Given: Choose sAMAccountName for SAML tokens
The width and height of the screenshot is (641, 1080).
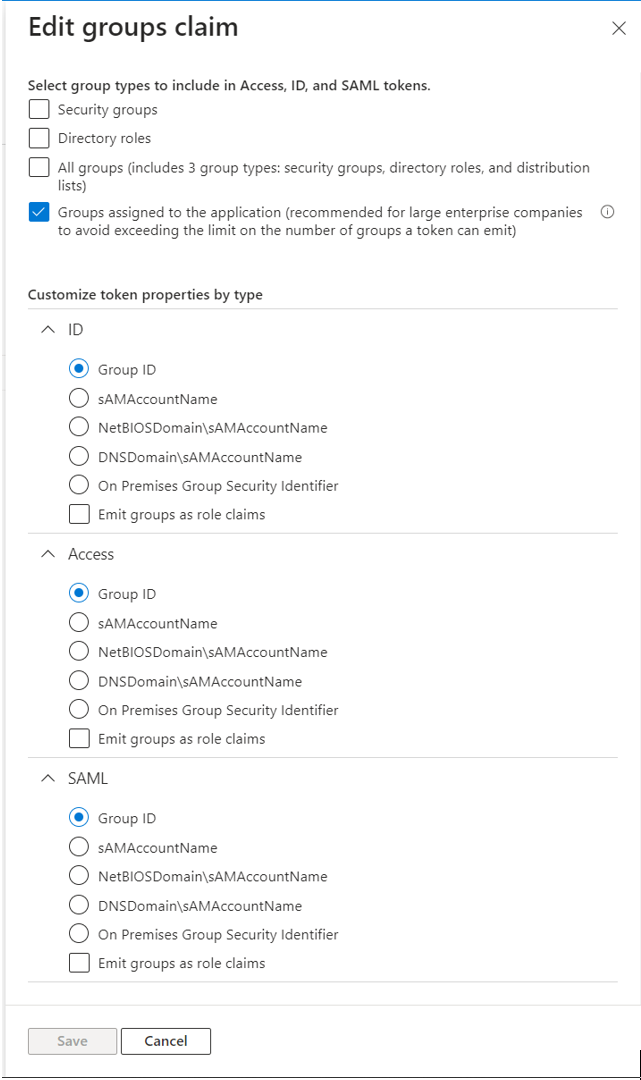Looking at the screenshot, I should tap(79, 847).
